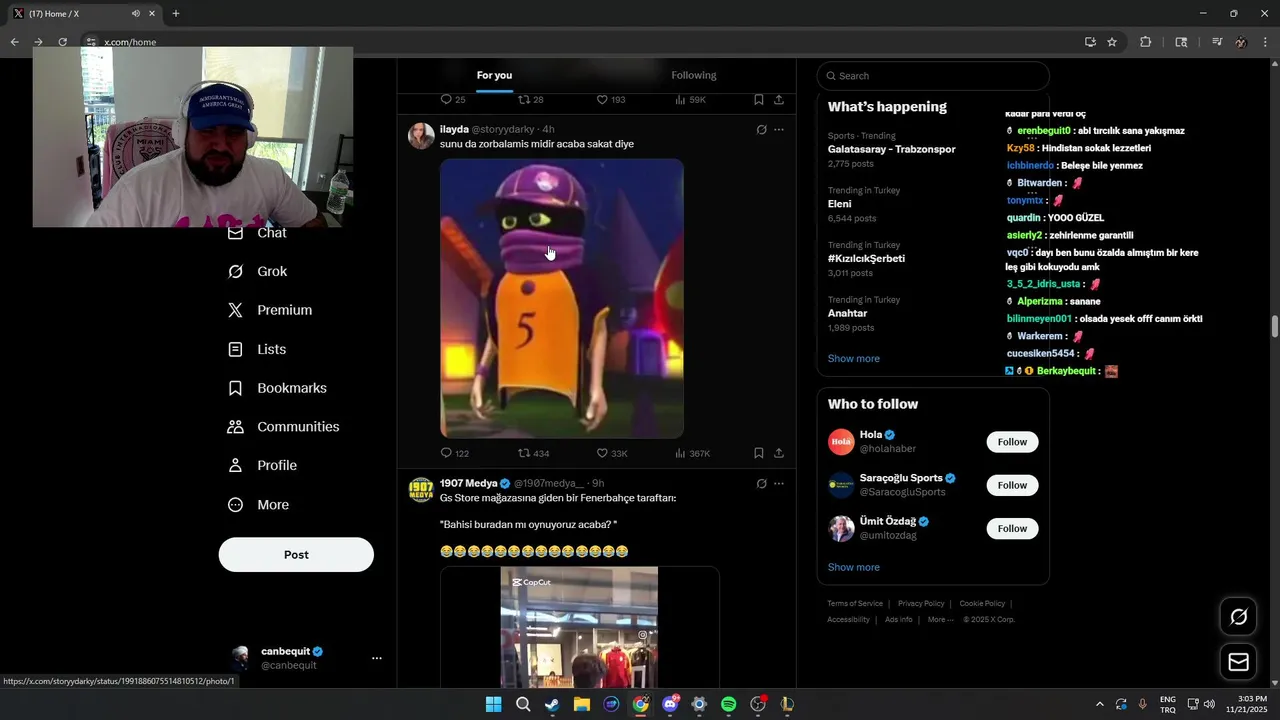Reply to ilayda's post with 122 replies
The image size is (1280, 720).
(x=454, y=453)
